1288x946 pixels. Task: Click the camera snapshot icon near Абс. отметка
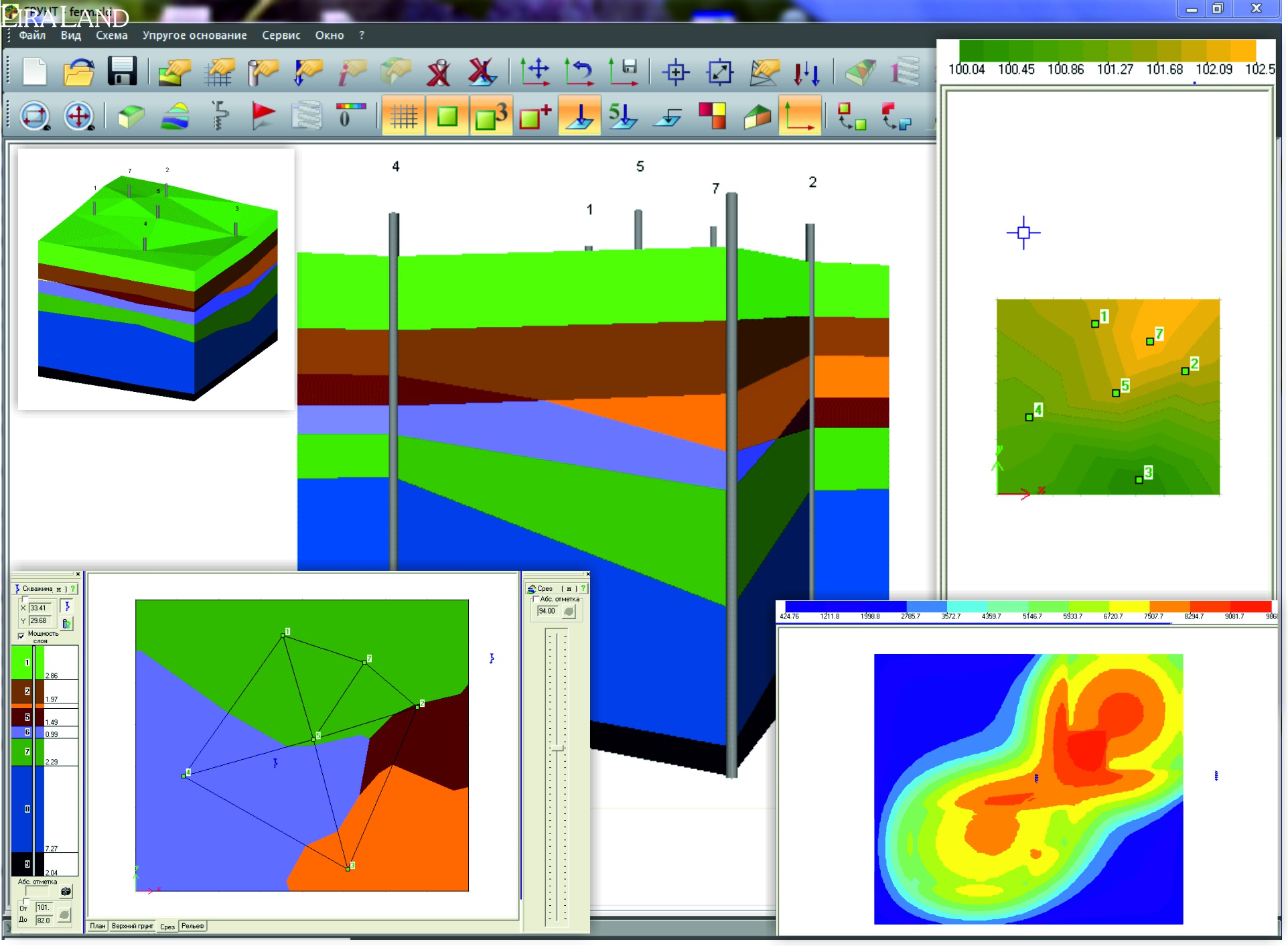66,892
